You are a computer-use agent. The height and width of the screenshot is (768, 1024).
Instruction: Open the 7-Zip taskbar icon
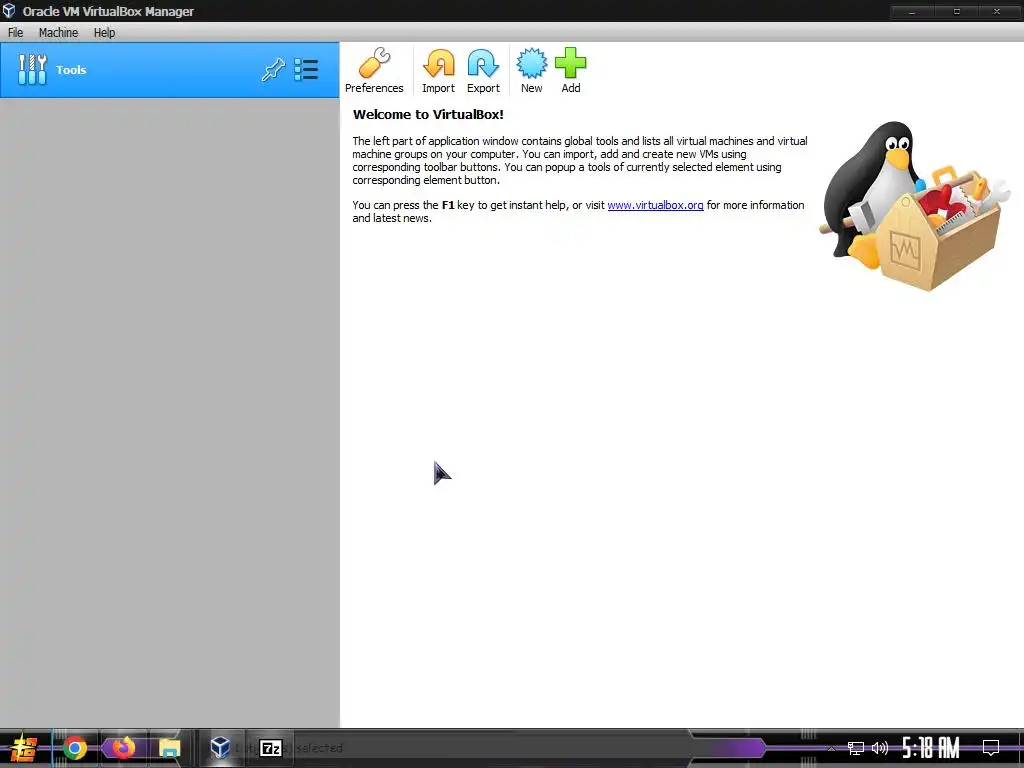270,748
